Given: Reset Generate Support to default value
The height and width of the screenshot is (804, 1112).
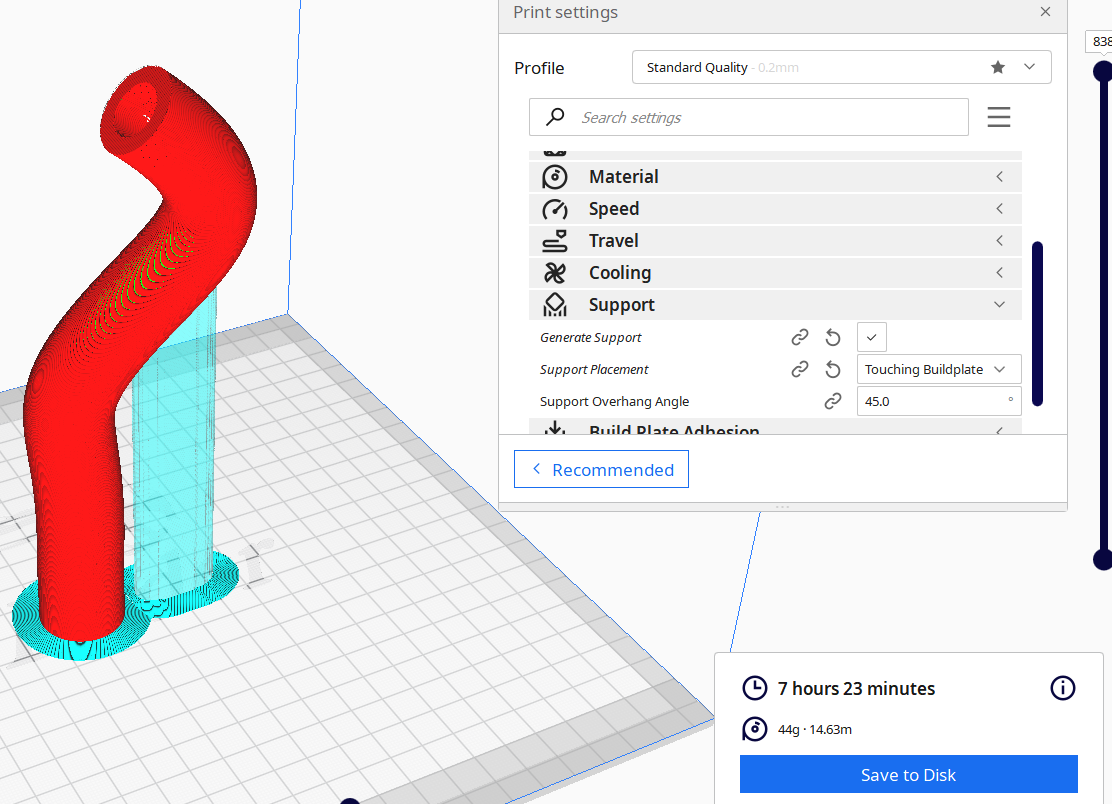Looking at the screenshot, I should pos(833,337).
